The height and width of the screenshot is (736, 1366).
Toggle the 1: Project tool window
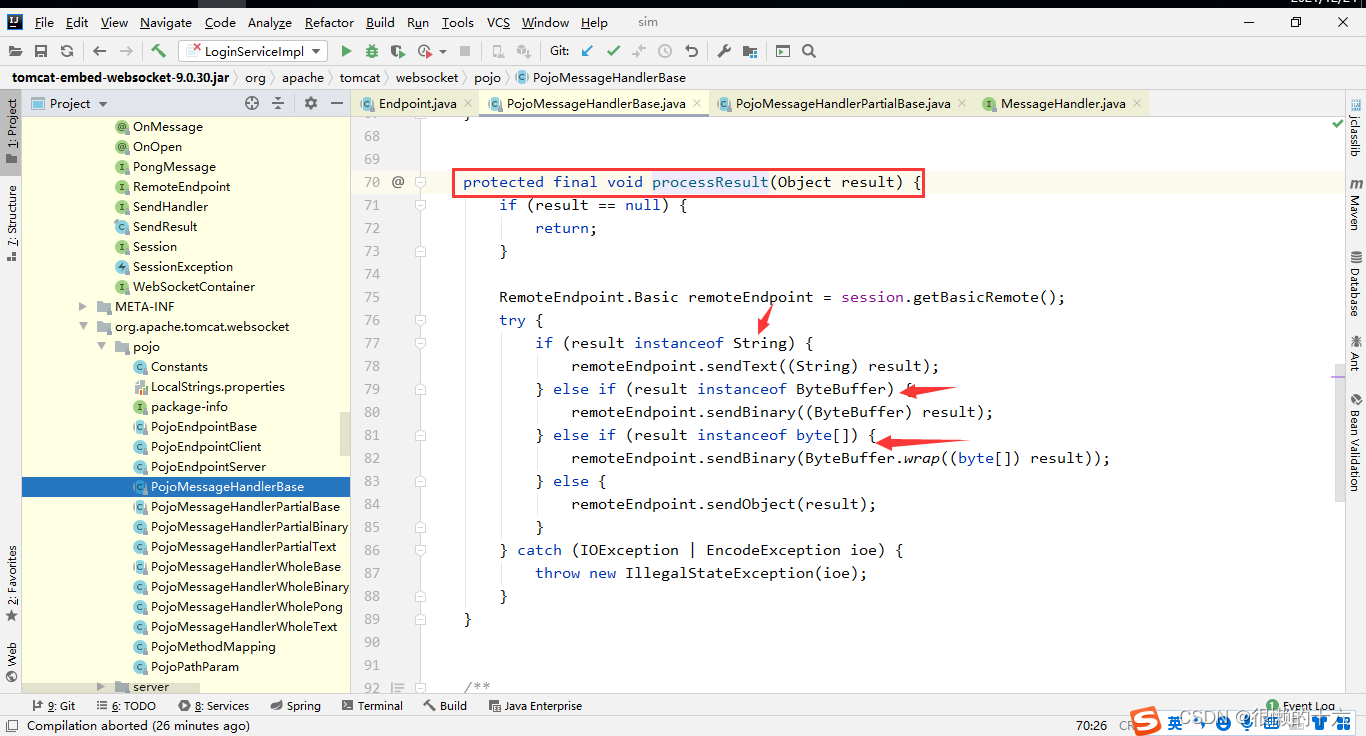11,131
